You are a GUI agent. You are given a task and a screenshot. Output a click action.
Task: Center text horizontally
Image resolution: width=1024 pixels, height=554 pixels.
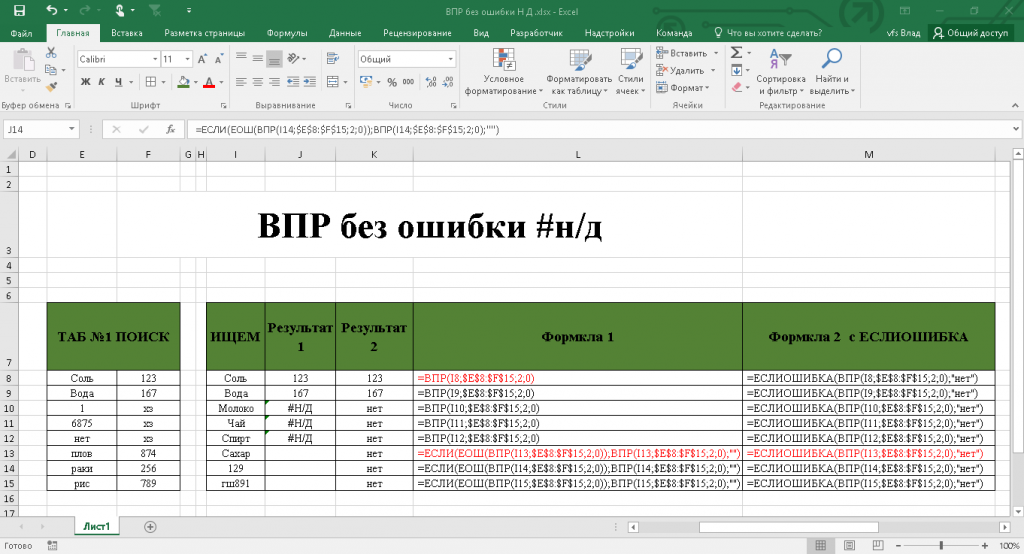pyautogui.click(x=258, y=82)
